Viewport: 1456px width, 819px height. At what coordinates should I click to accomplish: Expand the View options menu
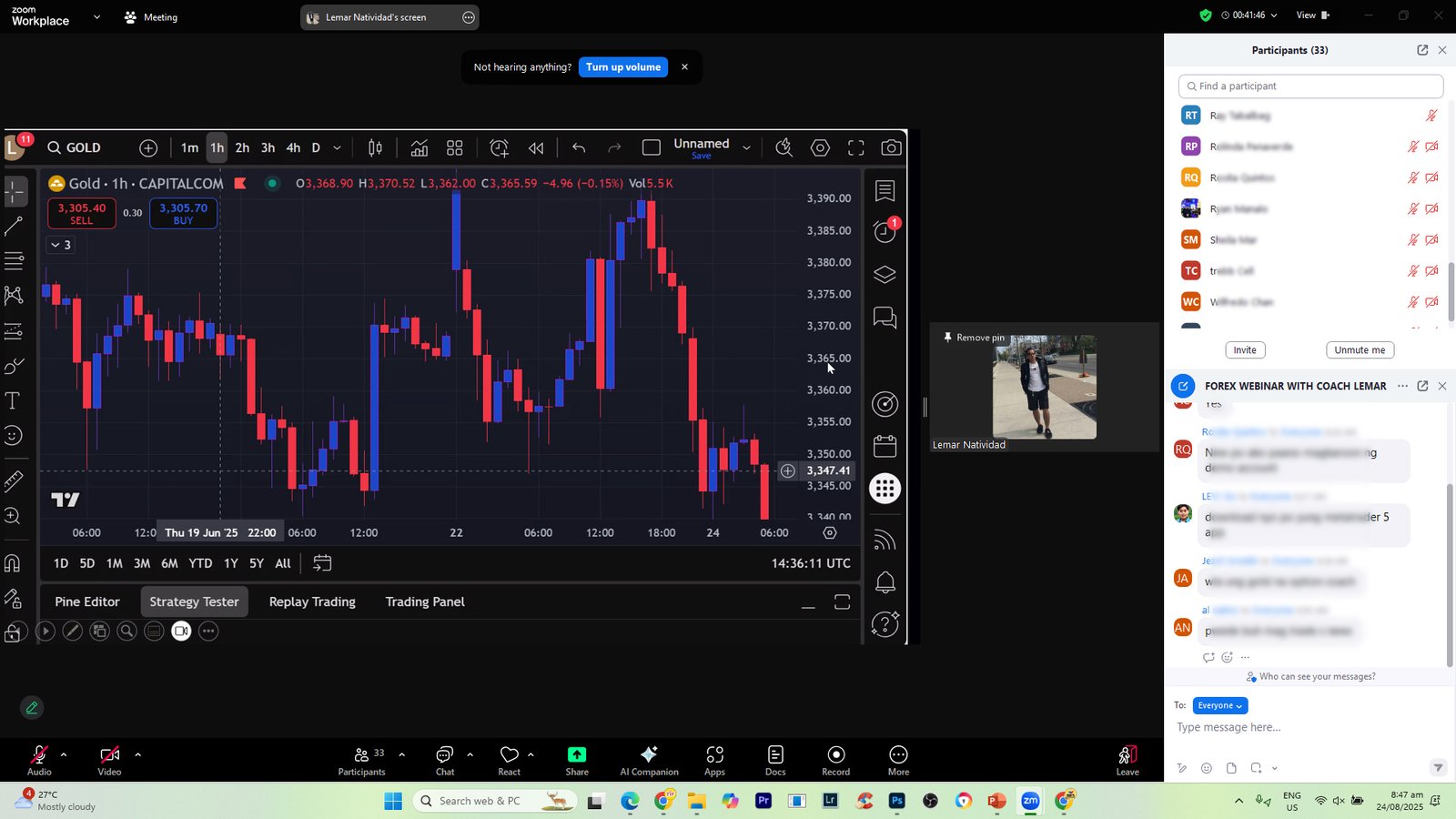1312,15
